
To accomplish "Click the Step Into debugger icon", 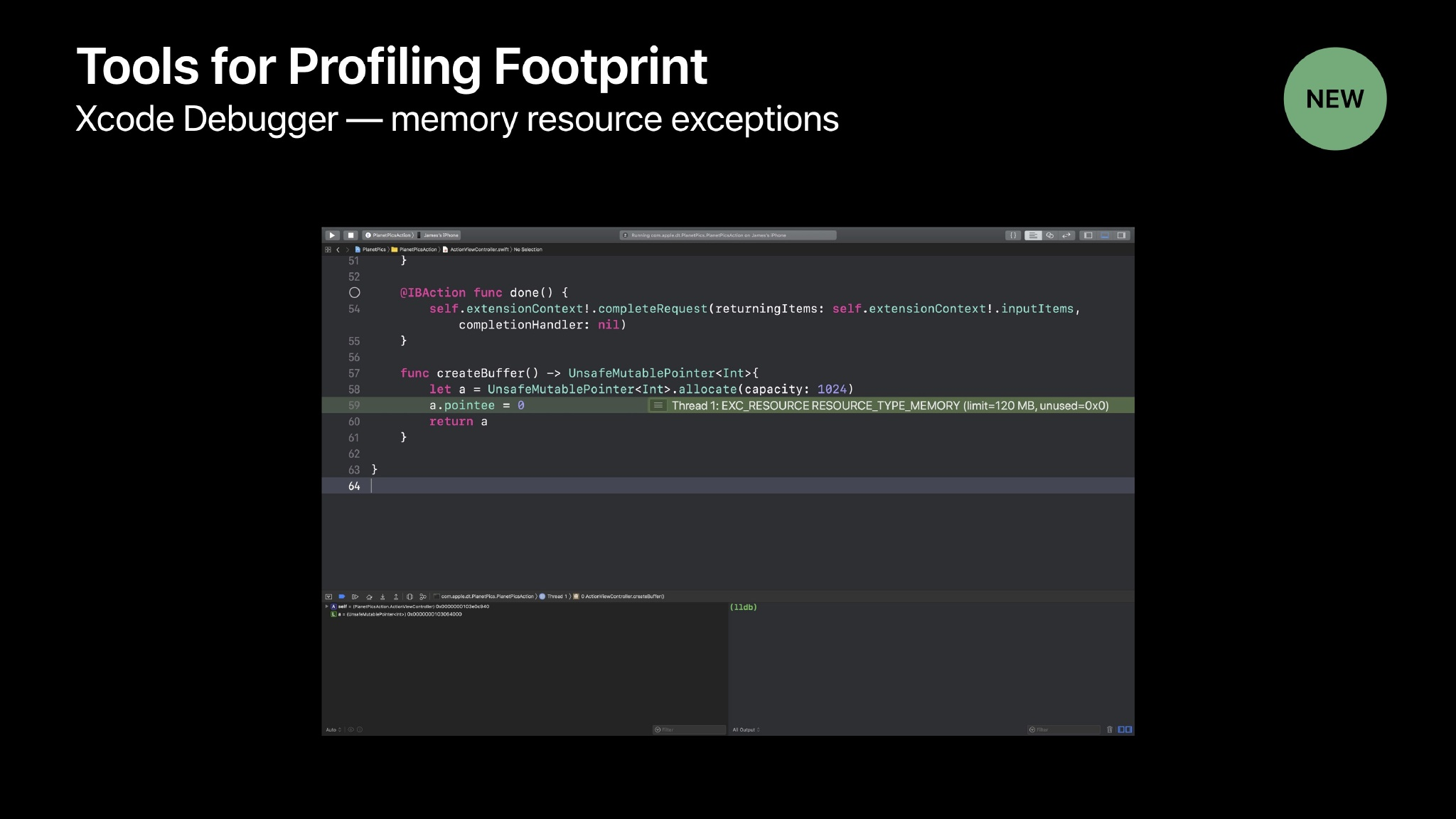I will point(382,596).
